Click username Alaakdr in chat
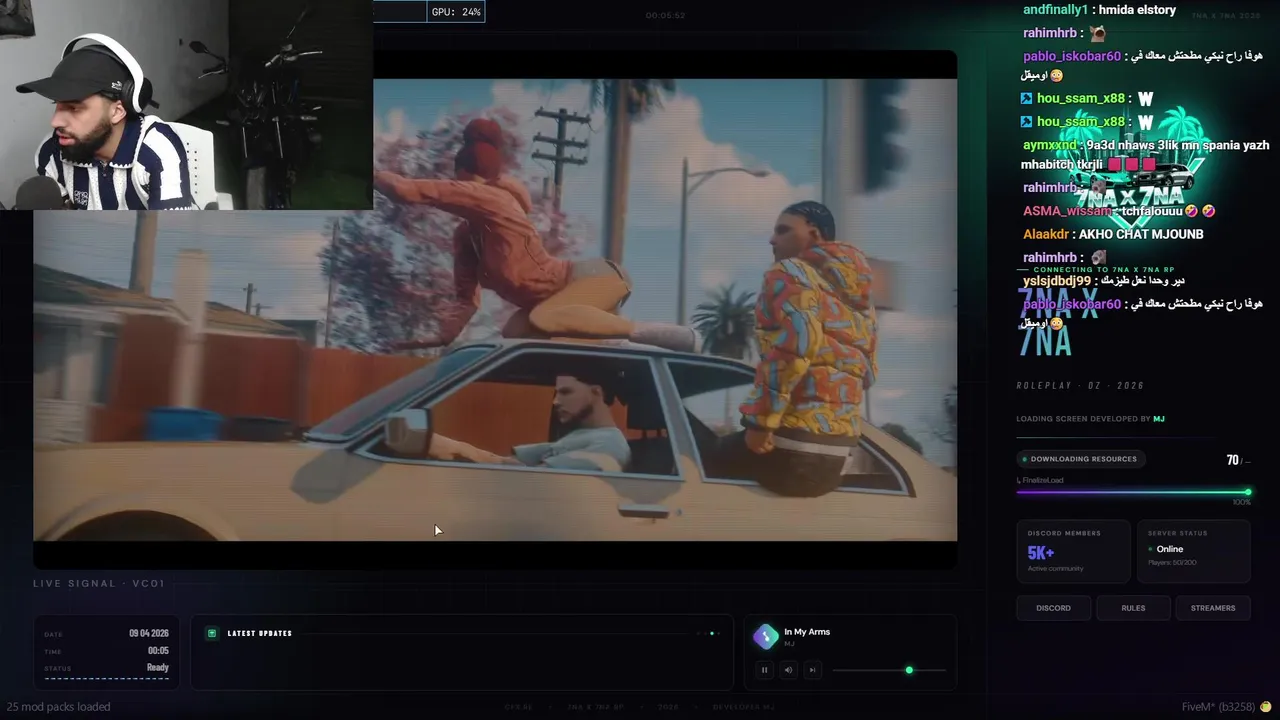 coord(1046,234)
